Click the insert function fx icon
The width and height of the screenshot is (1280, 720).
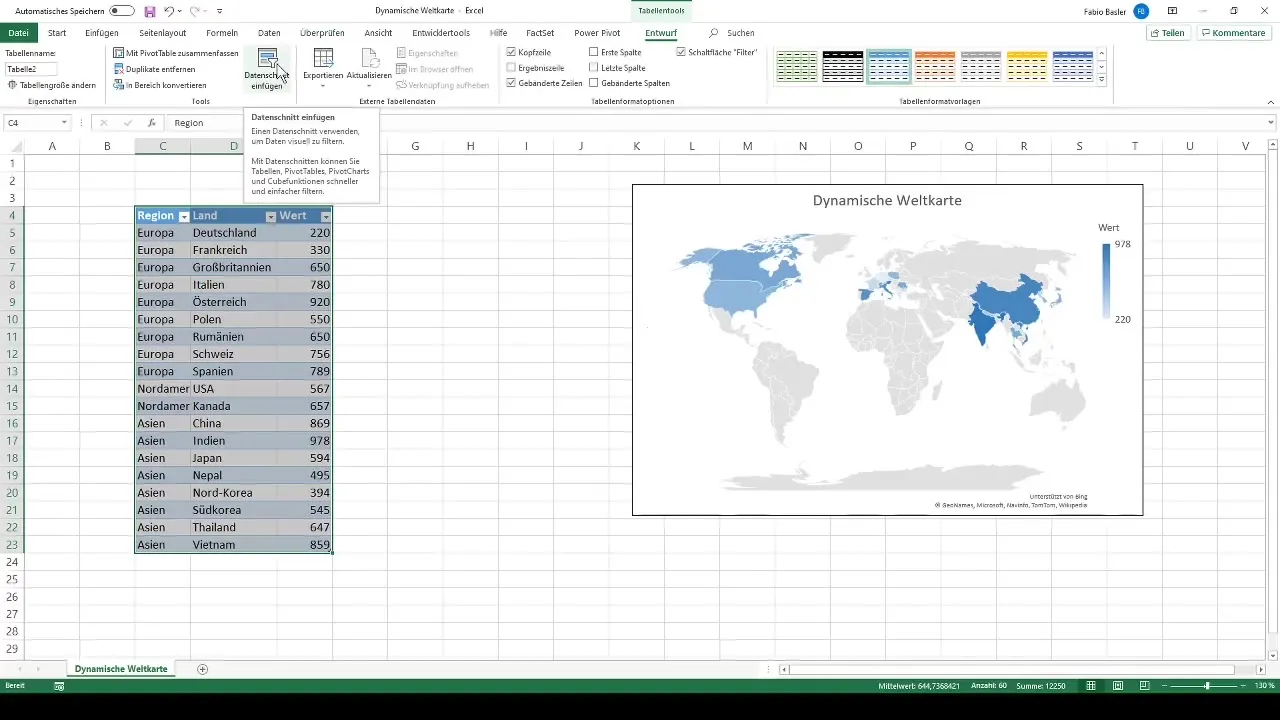151,122
